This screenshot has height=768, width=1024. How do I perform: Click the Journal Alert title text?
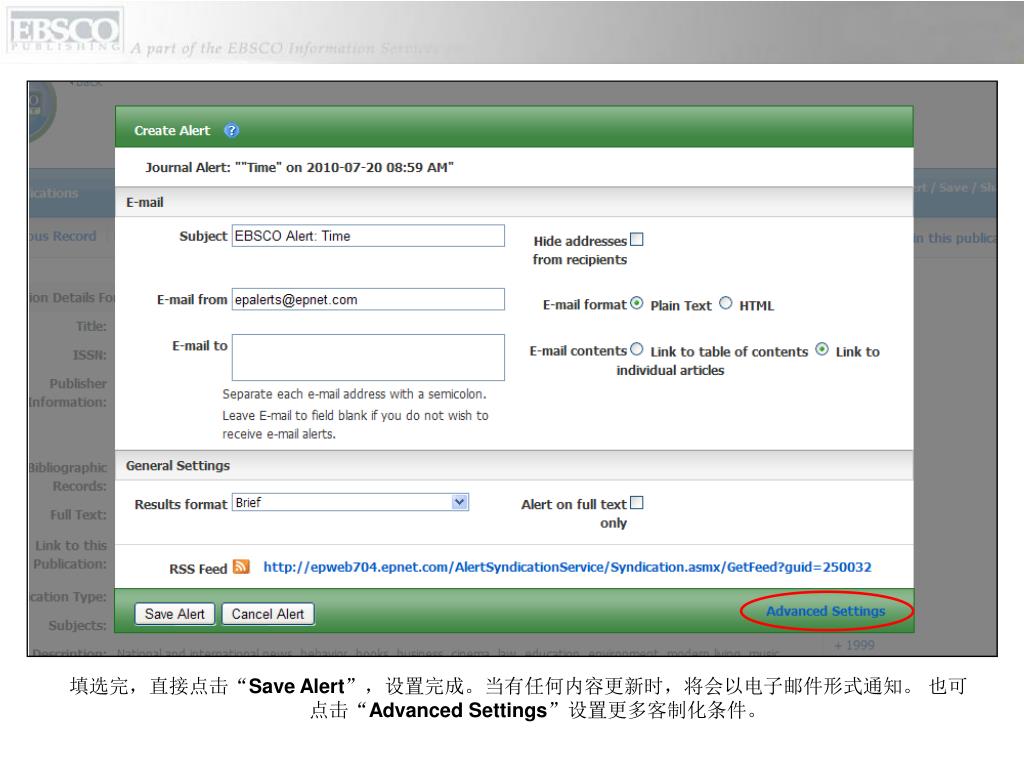(x=299, y=167)
